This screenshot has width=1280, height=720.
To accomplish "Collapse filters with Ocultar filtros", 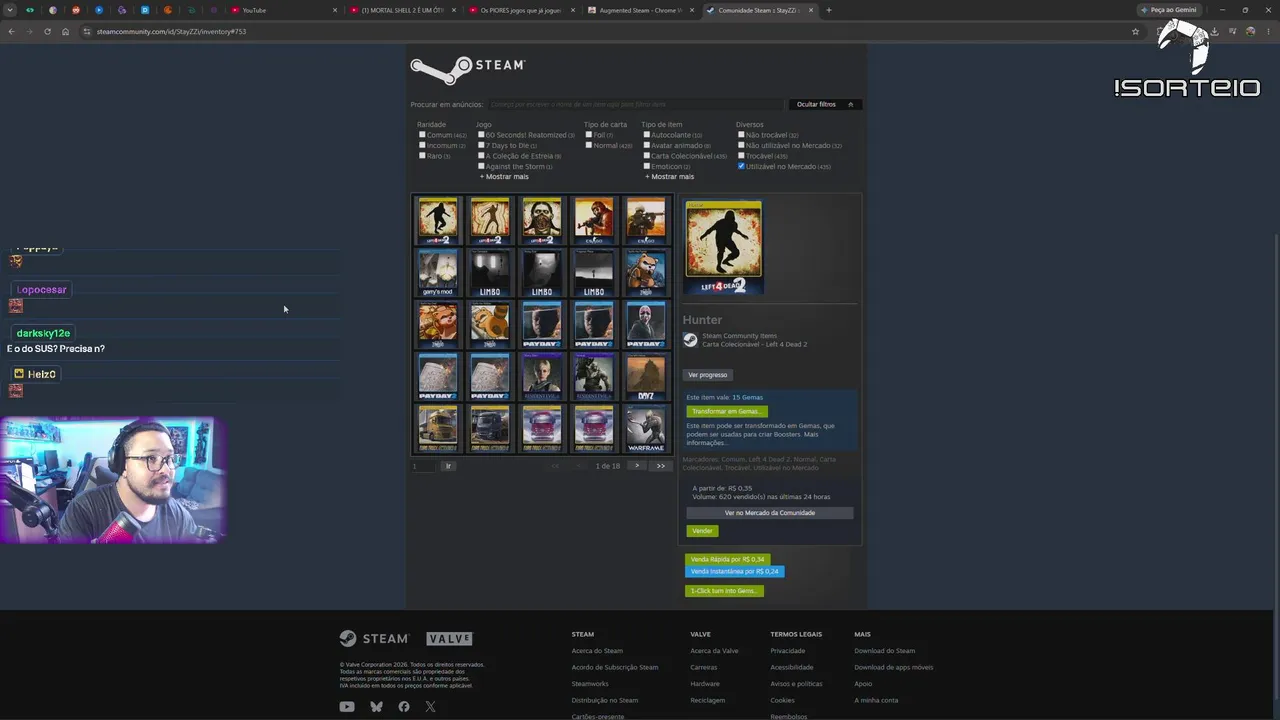I will click(825, 104).
